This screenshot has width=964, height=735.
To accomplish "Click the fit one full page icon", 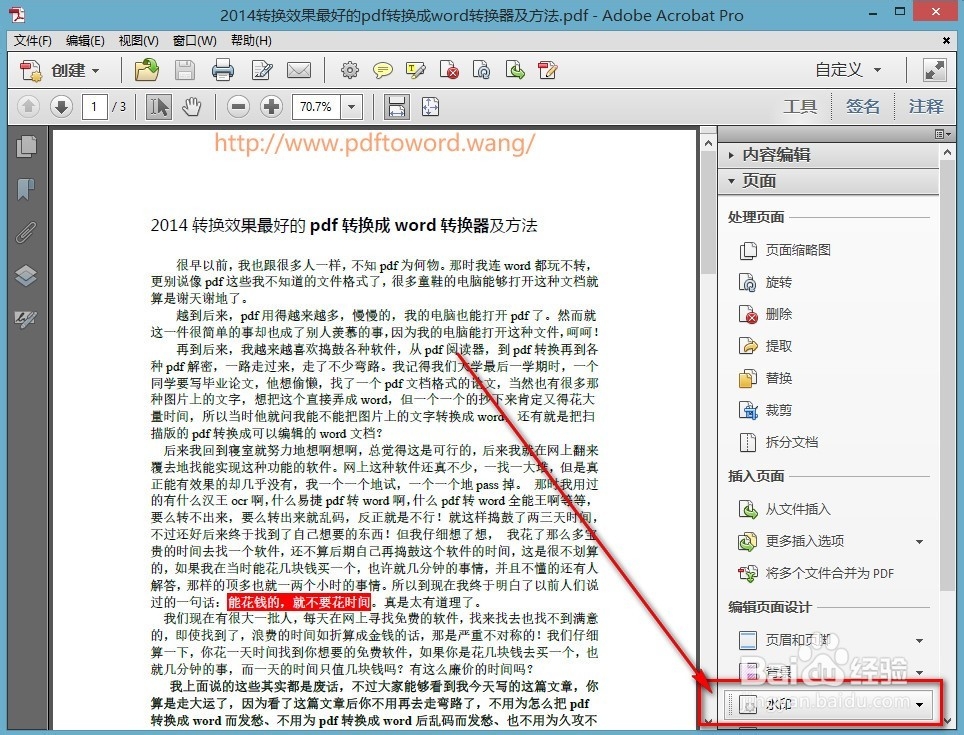I will [x=430, y=107].
